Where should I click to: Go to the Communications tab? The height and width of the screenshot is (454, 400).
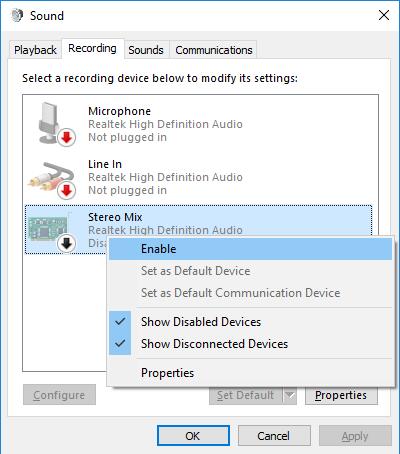(x=214, y=50)
